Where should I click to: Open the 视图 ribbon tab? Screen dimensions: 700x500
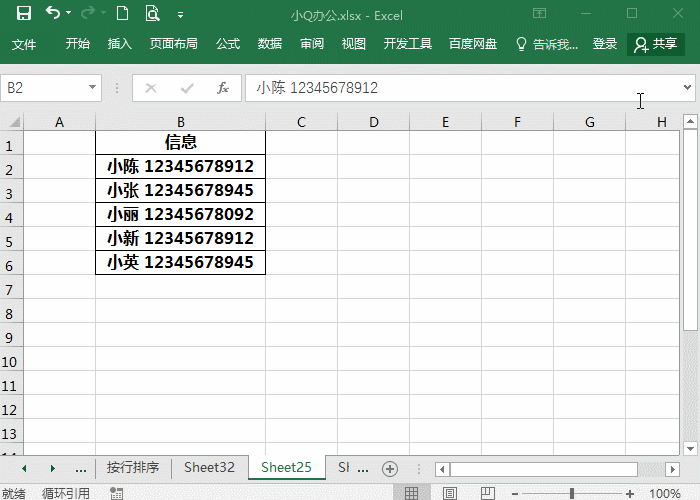click(354, 44)
